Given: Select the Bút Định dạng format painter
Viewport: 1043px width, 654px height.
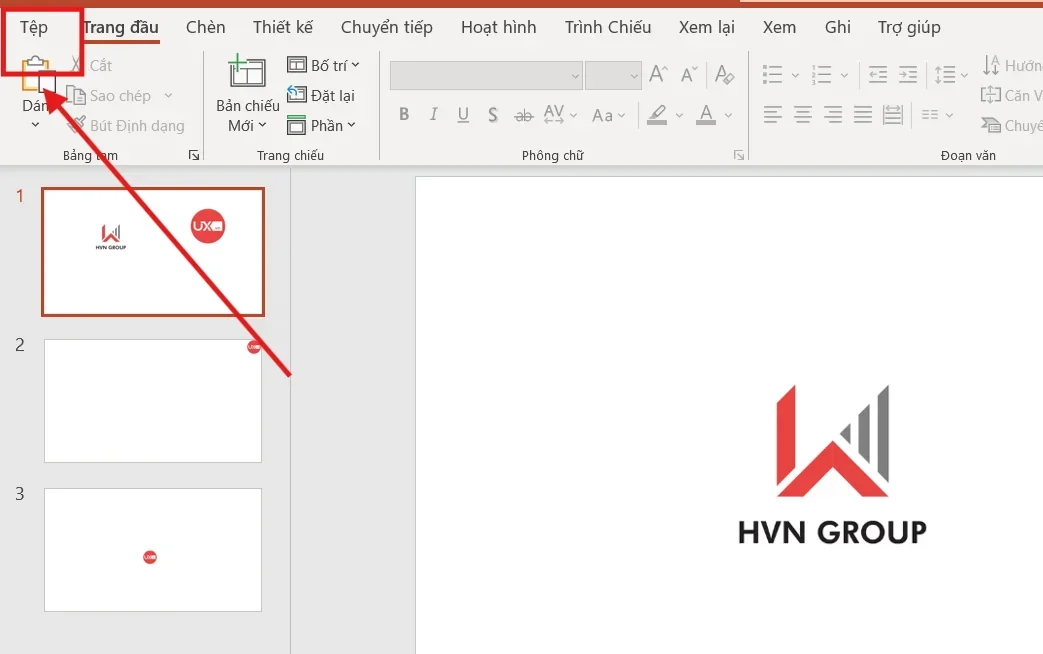Looking at the screenshot, I should [x=126, y=126].
